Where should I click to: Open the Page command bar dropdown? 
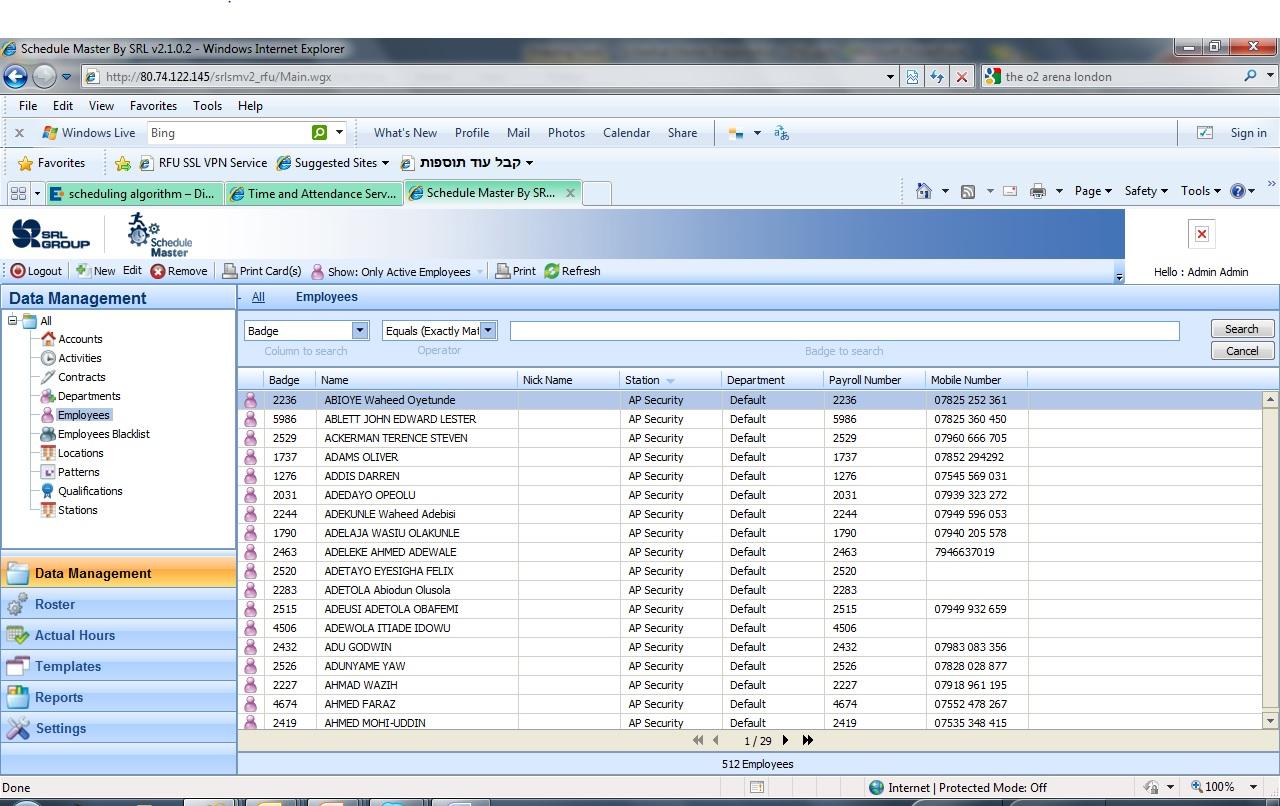point(1093,191)
